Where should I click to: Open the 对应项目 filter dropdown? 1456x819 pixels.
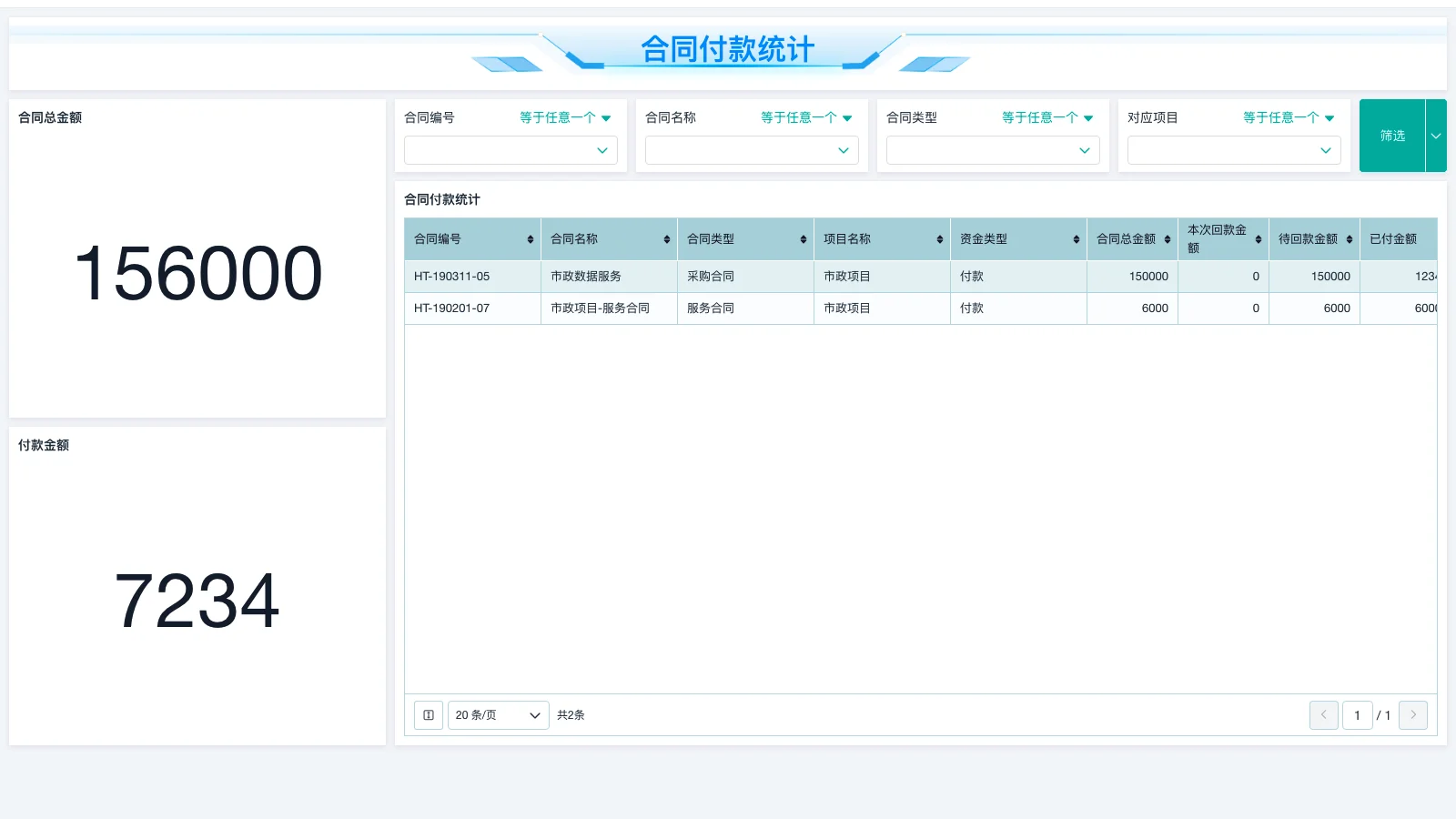[x=1234, y=150]
